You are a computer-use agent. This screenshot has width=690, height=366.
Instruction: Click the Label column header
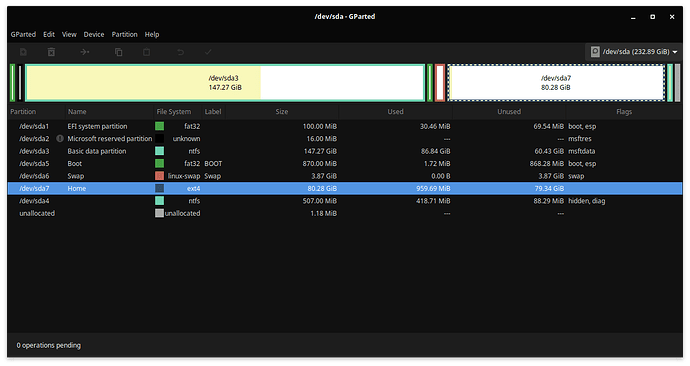point(213,112)
